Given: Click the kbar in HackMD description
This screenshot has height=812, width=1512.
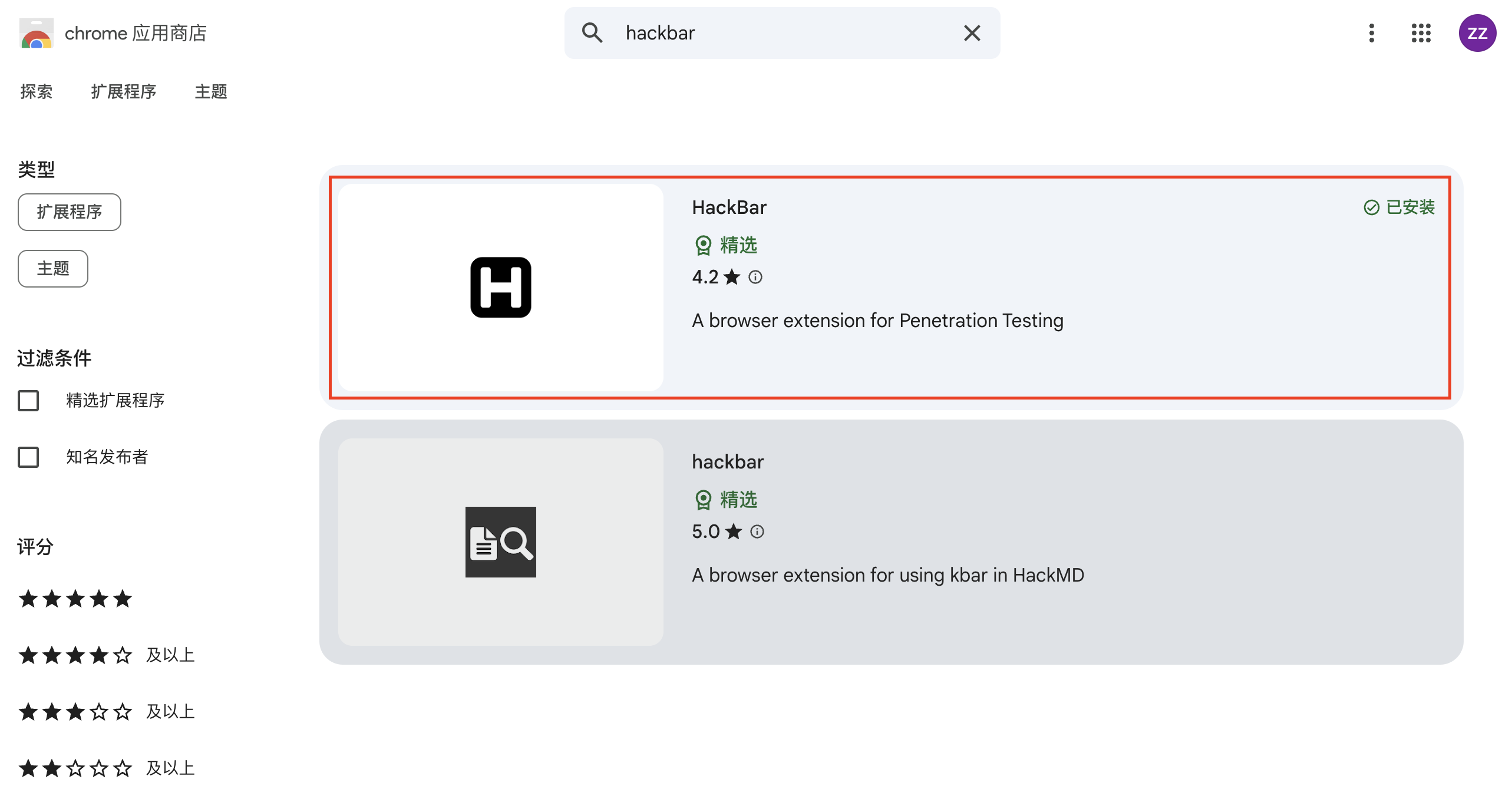Looking at the screenshot, I should point(888,575).
